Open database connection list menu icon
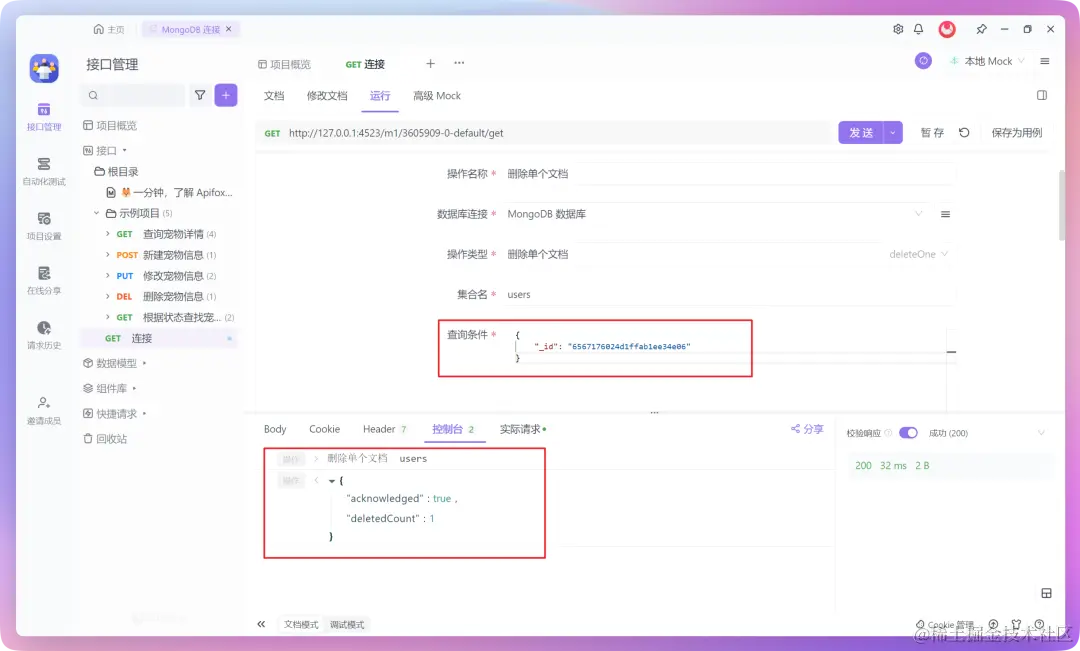The height and width of the screenshot is (651, 1080). [946, 214]
